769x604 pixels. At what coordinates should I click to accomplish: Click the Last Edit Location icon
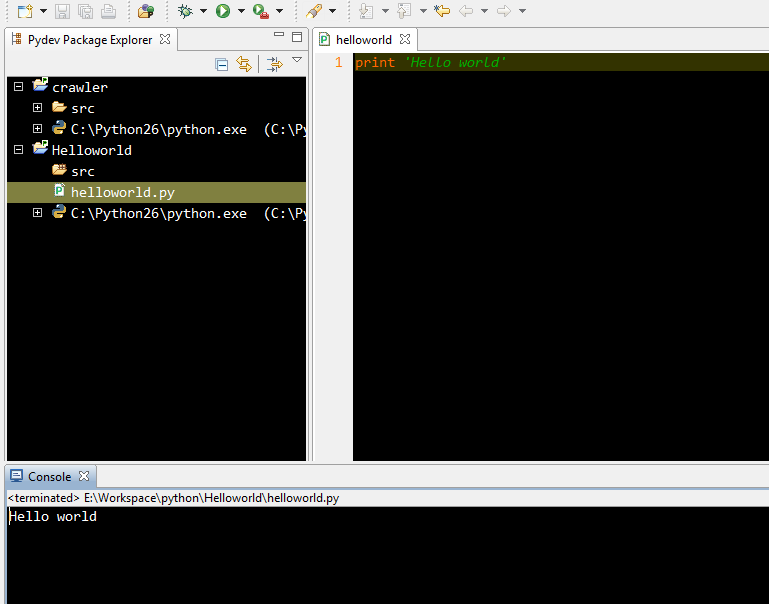pyautogui.click(x=441, y=11)
